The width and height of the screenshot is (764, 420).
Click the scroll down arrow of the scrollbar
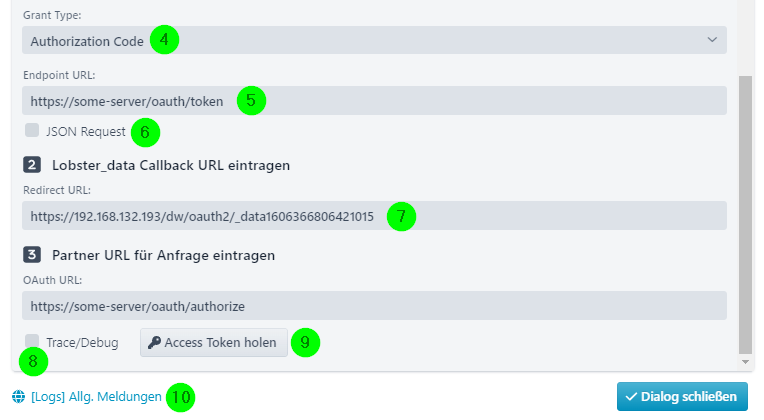(745, 360)
